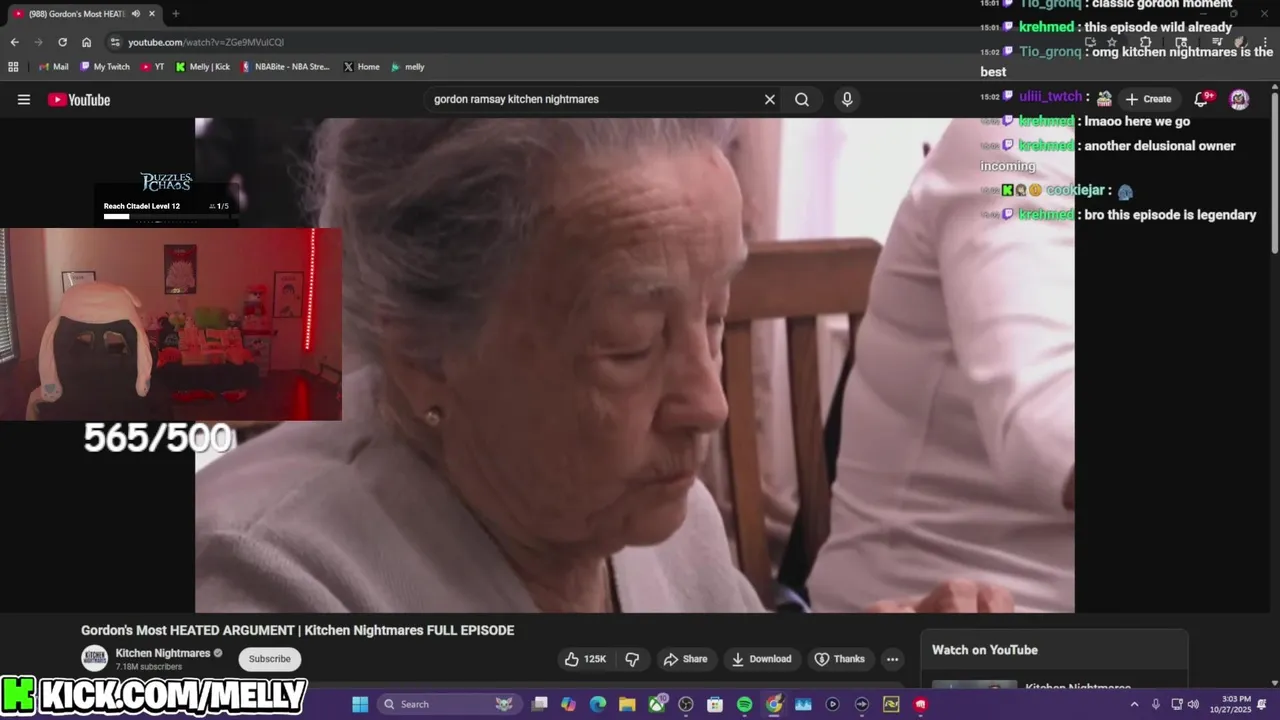Close the Gordon's Most HEATED tab
The height and width of the screenshot is (720, 1280).
[152, 14]
